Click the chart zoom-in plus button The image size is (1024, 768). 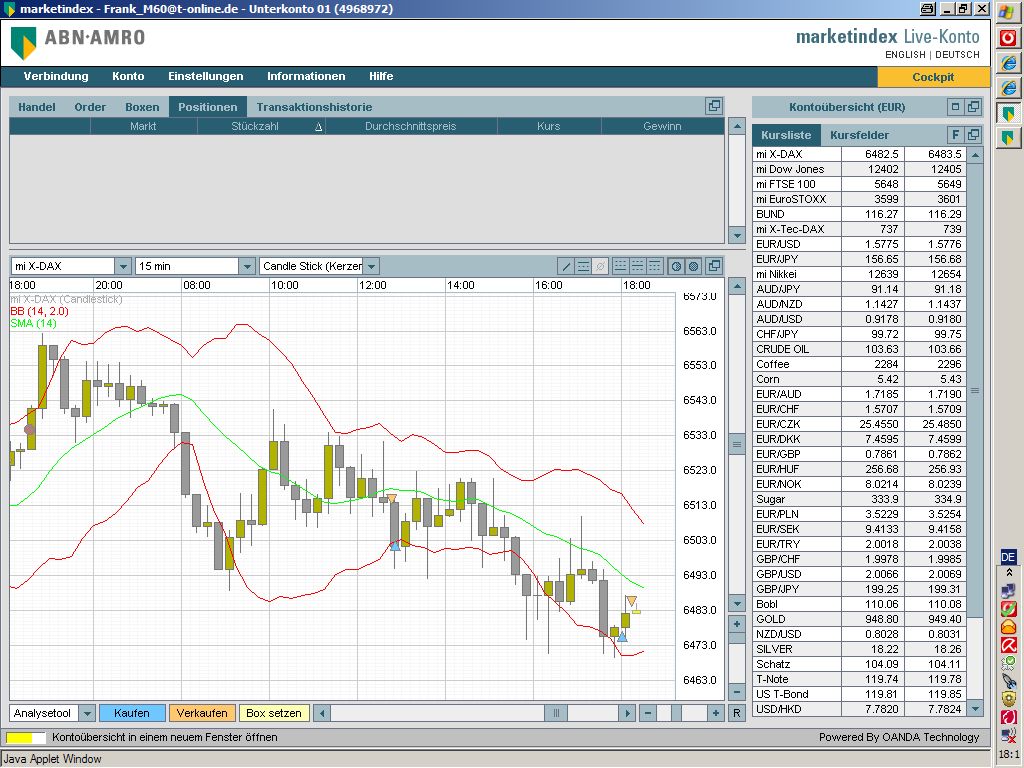(737, 623)
